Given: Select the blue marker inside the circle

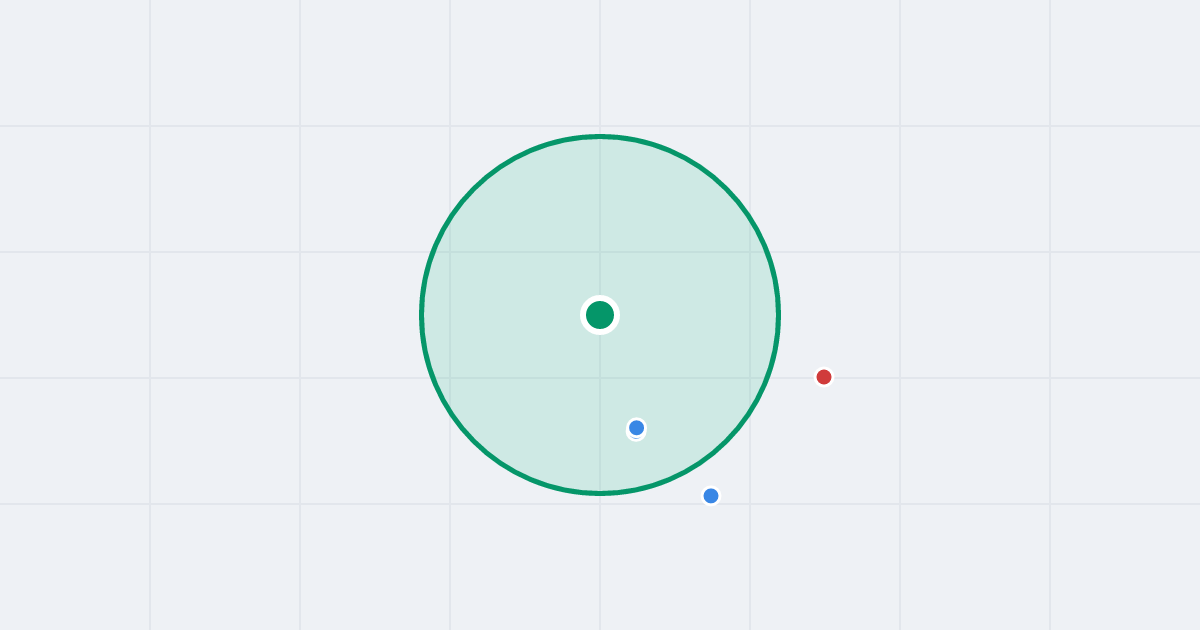Looking at the screenshot, I should point(636,428).
